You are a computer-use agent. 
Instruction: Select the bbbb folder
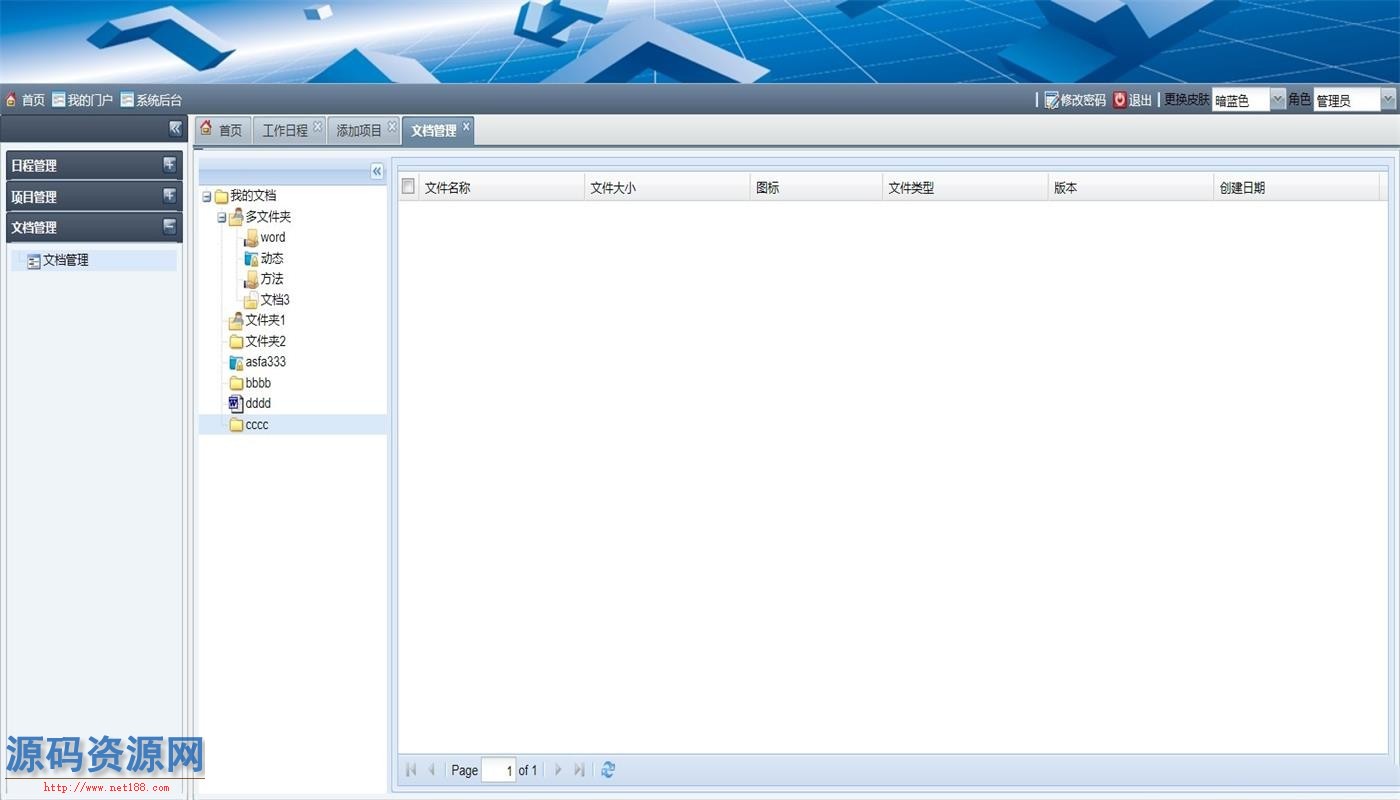click(x=258, y=383)
